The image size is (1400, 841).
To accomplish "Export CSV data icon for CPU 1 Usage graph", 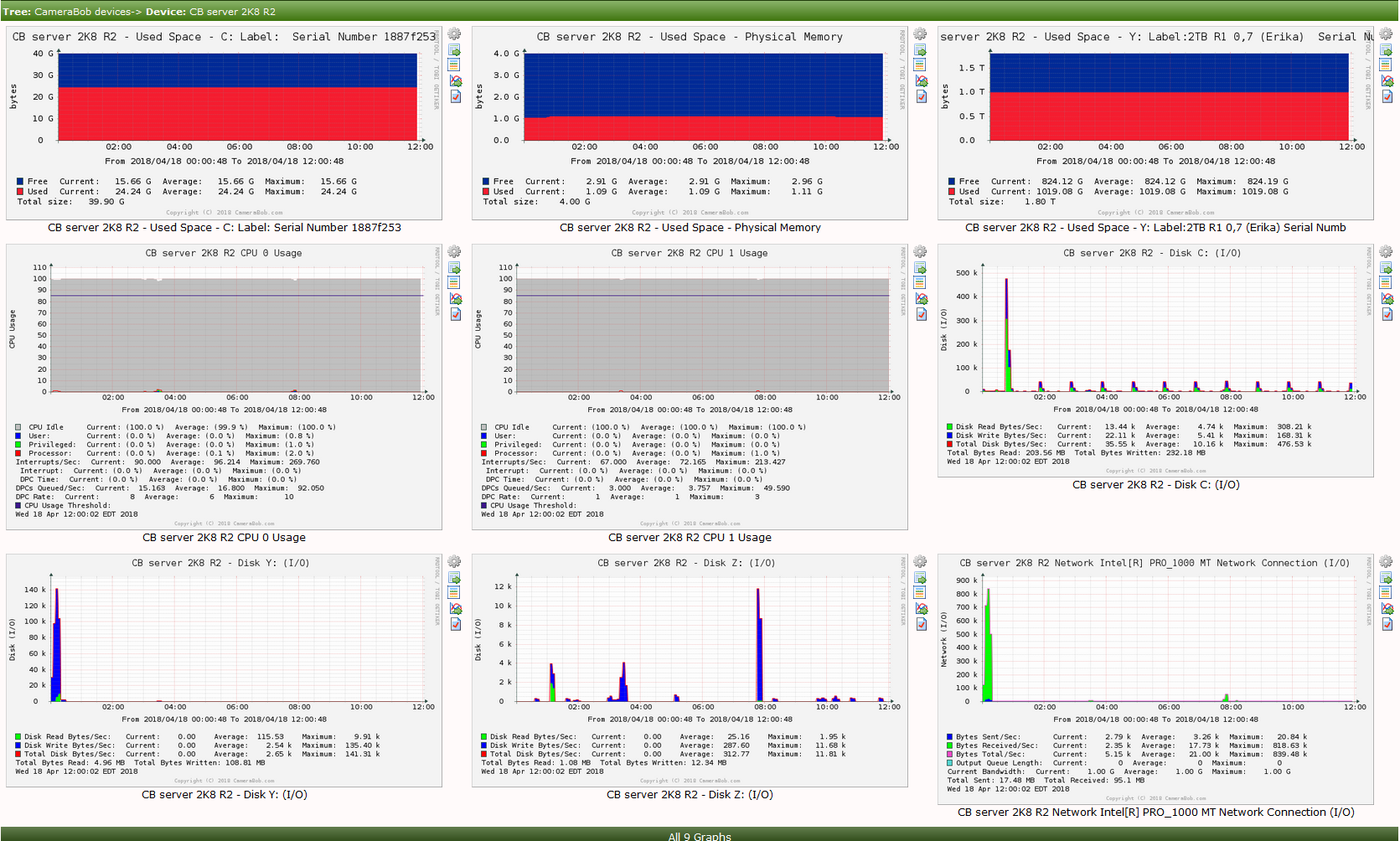I will coord(921,268).
